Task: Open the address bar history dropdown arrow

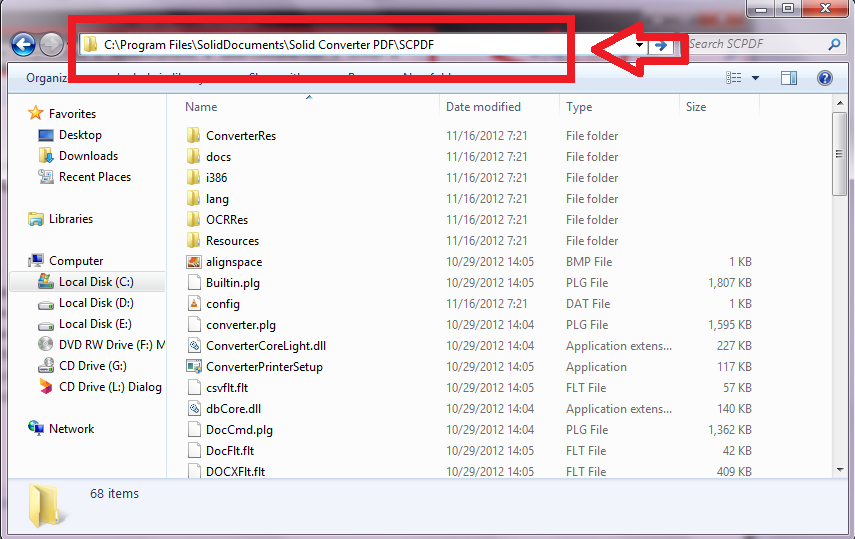Action: (639, 45)
